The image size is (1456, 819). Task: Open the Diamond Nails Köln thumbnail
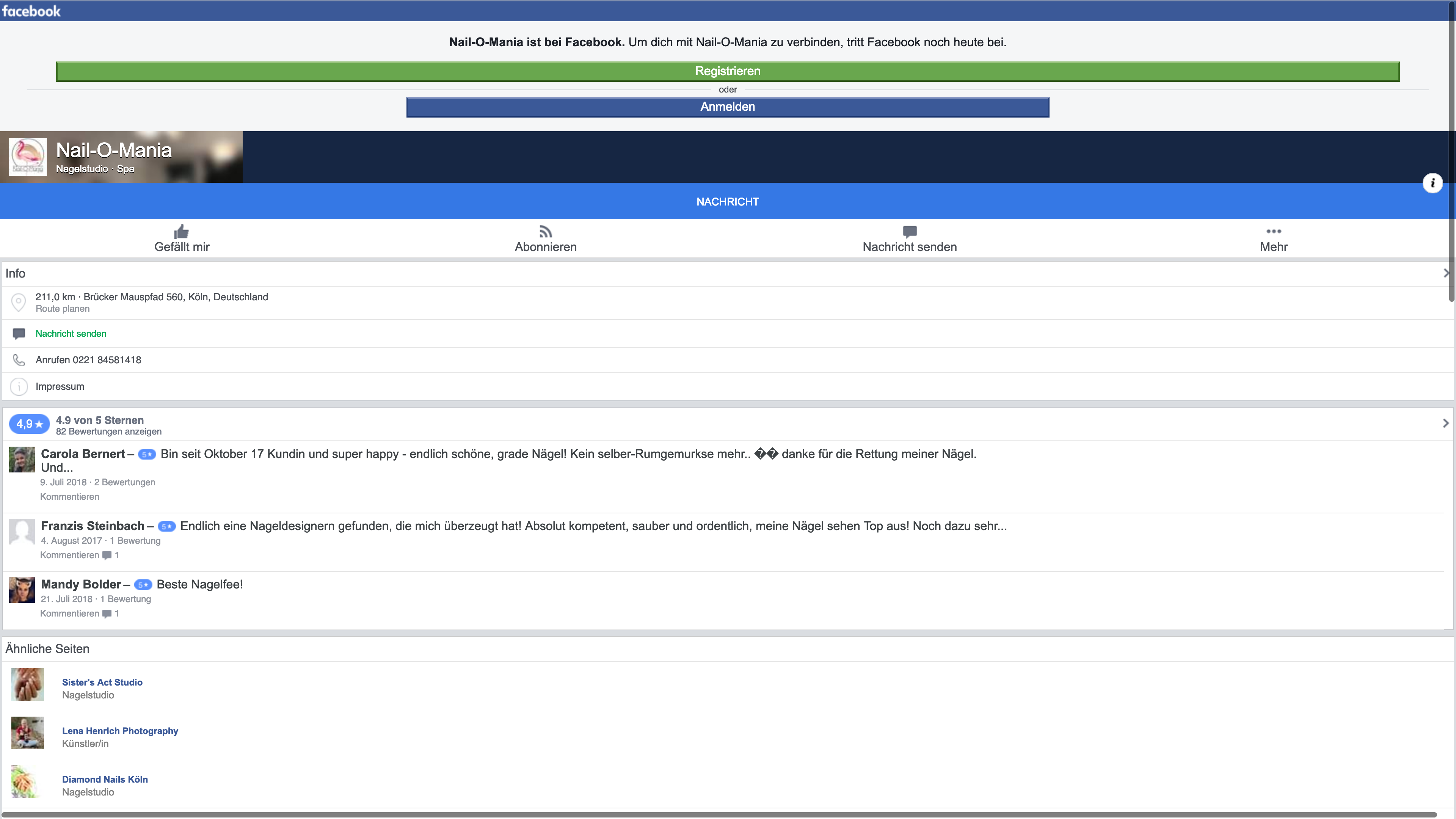[x=27, y=782]
